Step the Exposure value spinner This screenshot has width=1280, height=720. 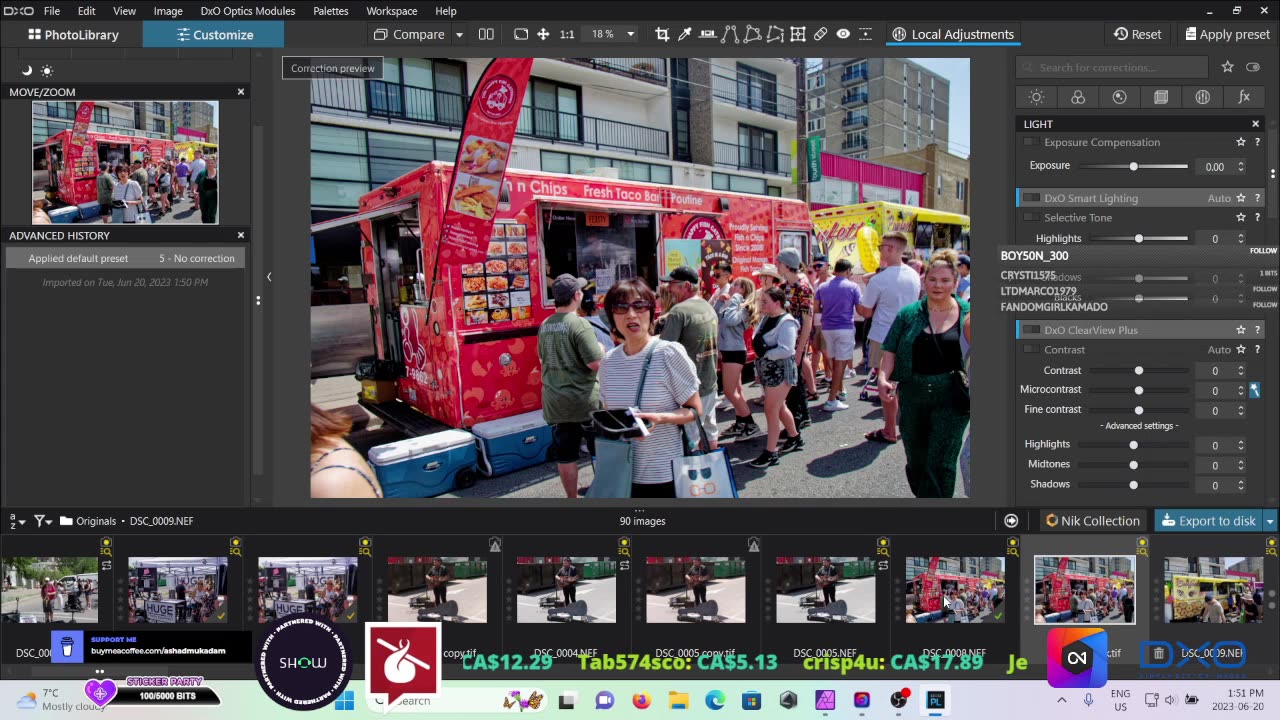point(1241,167)
